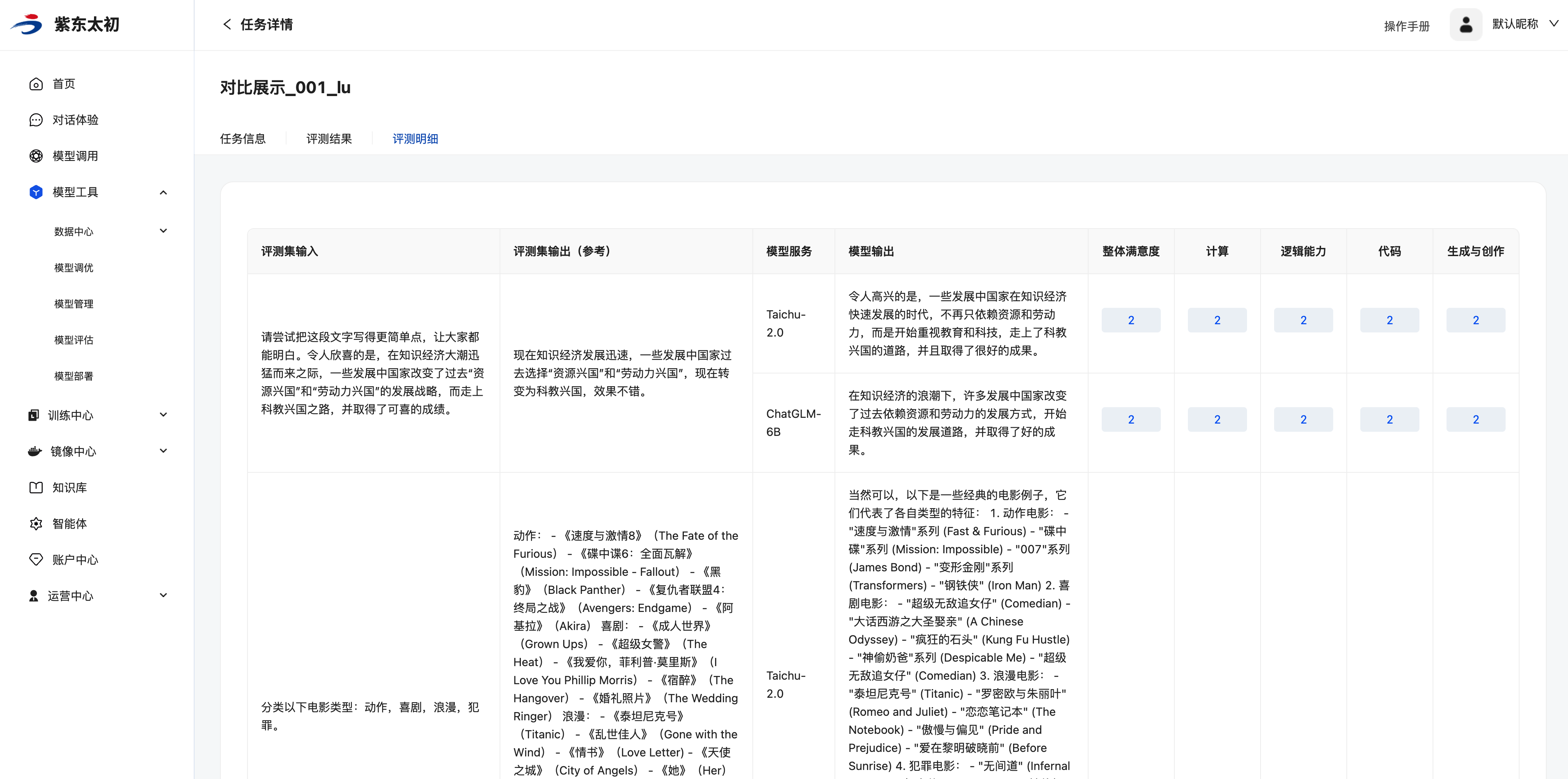The height and width of the screenshot is (779, 1568).
Task: Switch to the 任务信息 tab
Action: click(243, 139)
